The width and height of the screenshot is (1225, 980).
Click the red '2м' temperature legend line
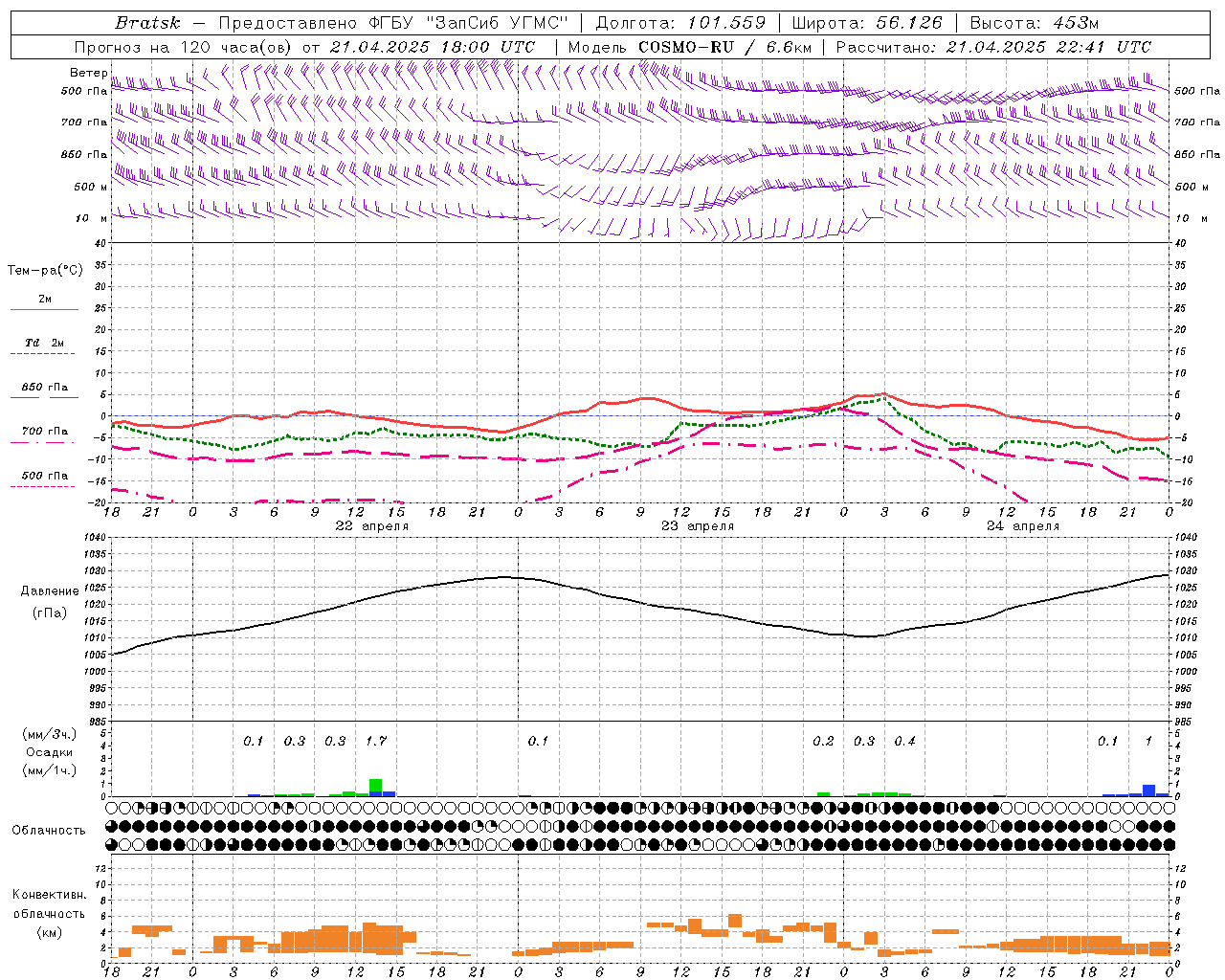pos(44,309)
